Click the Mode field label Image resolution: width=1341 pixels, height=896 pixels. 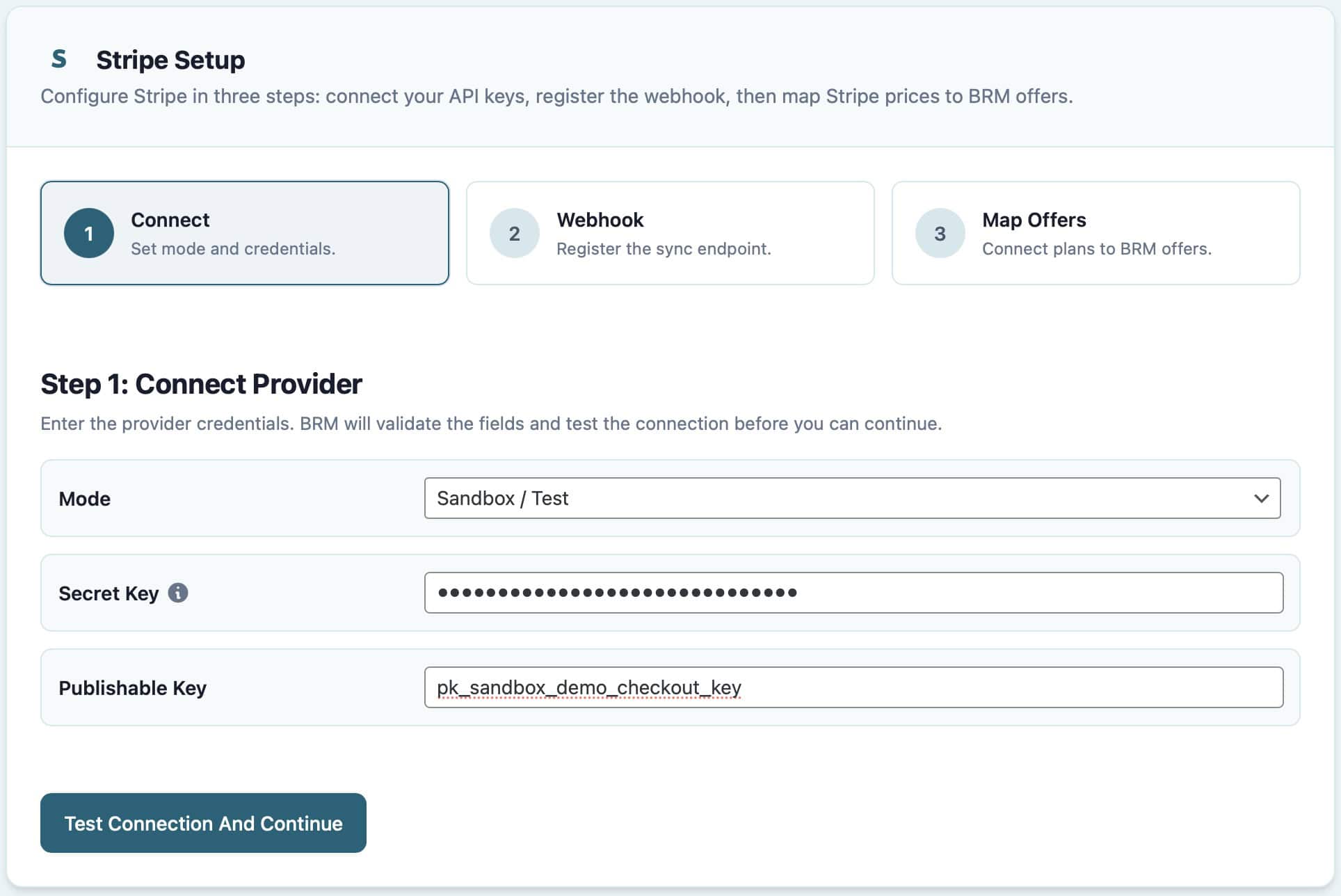click(x=84, y=499)
